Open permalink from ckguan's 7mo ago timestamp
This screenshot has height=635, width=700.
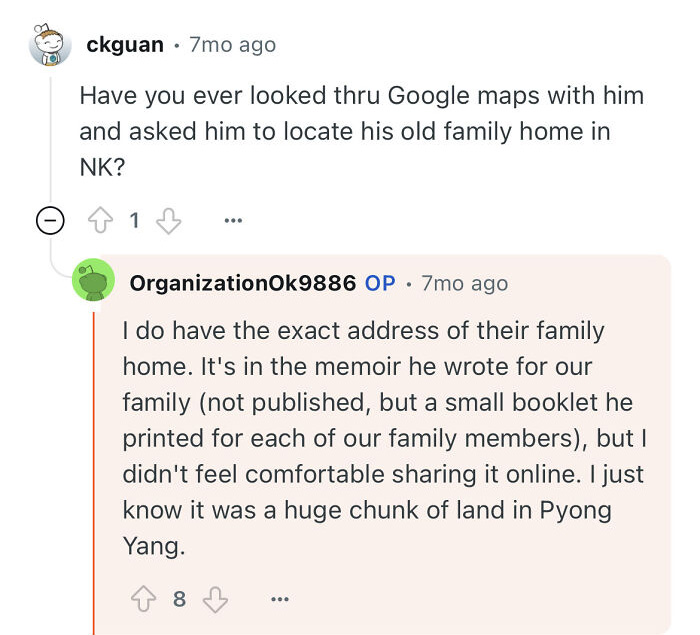pyautogui.click(x=233, y=45)
